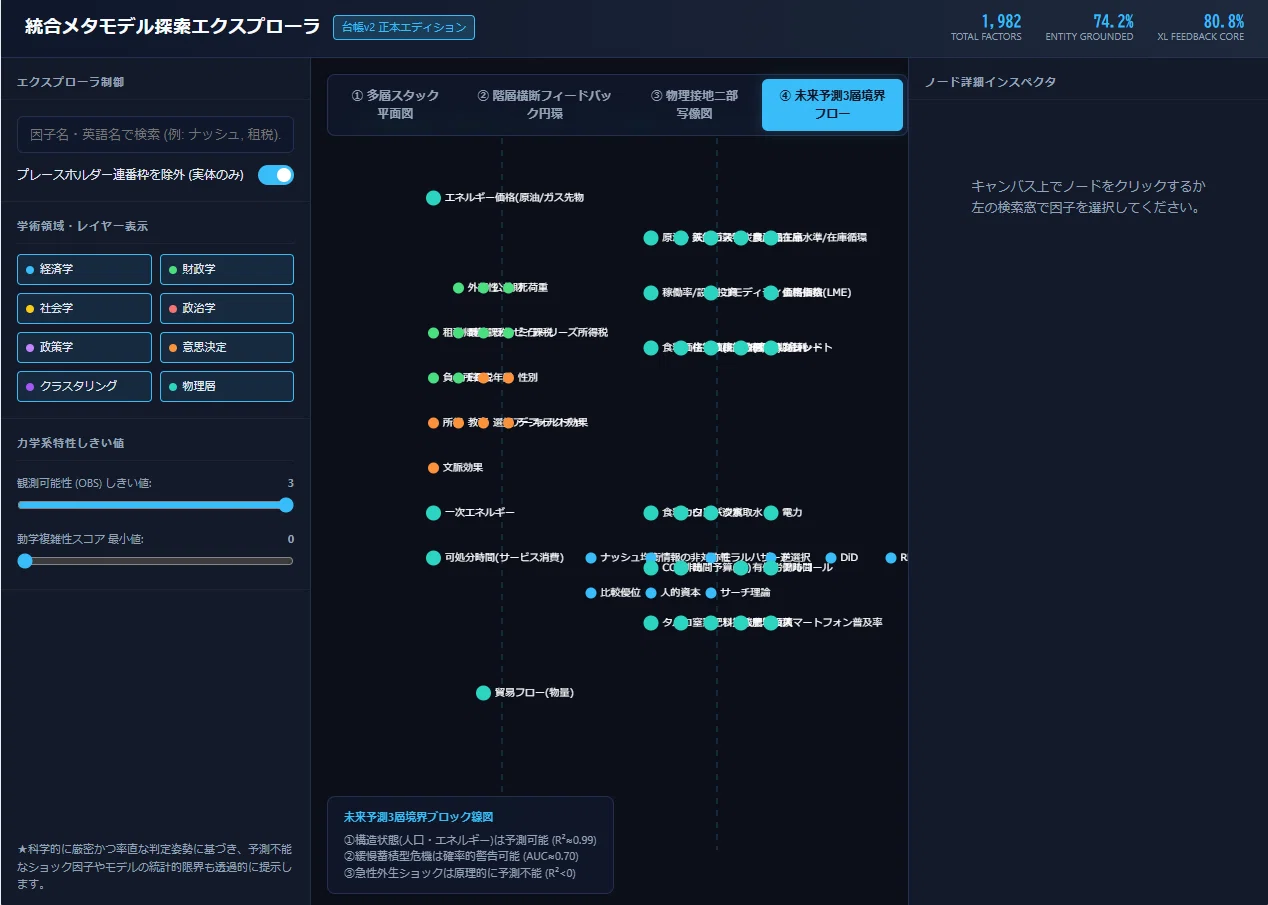Switch to ② 階層横断フィードバック円環 tab

click(x=544, y=105)
